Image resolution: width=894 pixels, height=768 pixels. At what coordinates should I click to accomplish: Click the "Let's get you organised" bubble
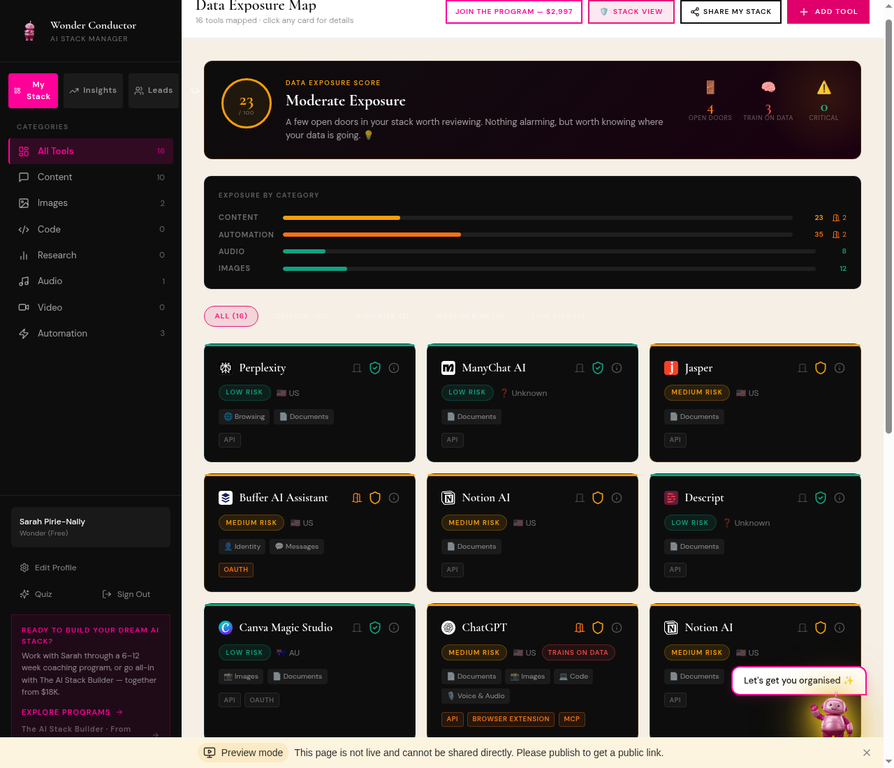click(799, 681)
